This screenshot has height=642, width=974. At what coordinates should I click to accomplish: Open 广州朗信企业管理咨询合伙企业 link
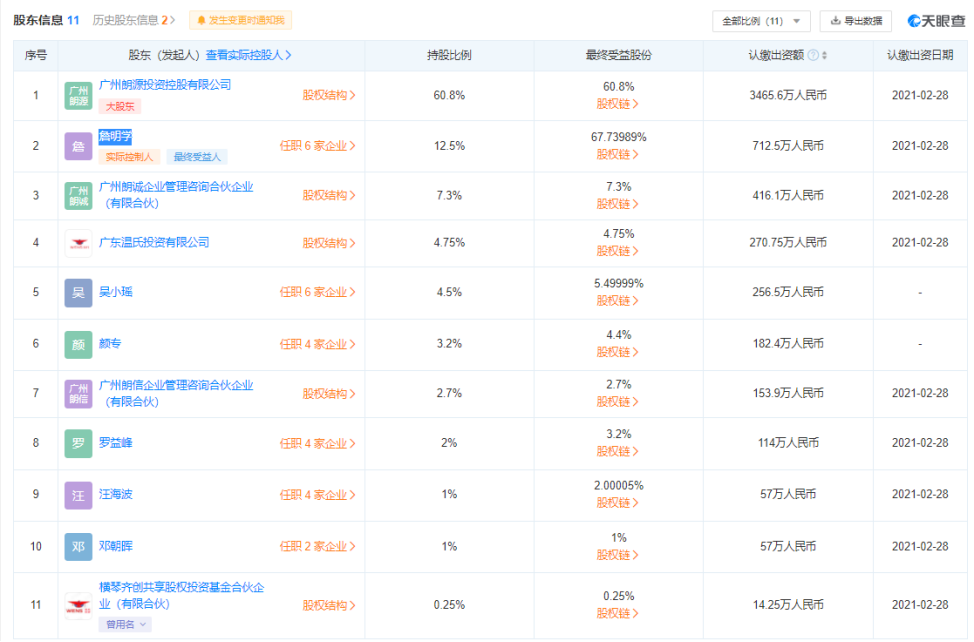[x=176, y=394]
